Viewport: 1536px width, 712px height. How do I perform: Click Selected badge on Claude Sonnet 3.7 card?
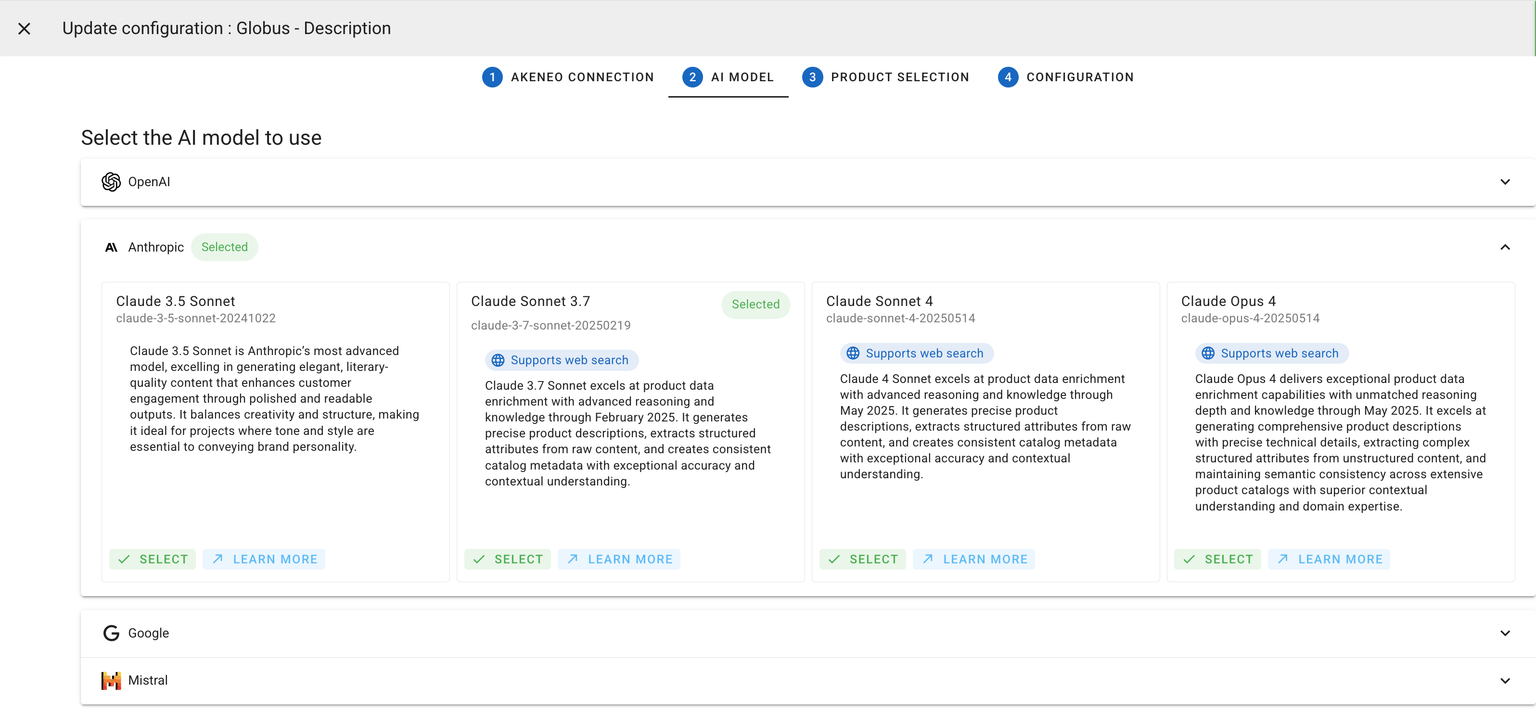(755, 304)
